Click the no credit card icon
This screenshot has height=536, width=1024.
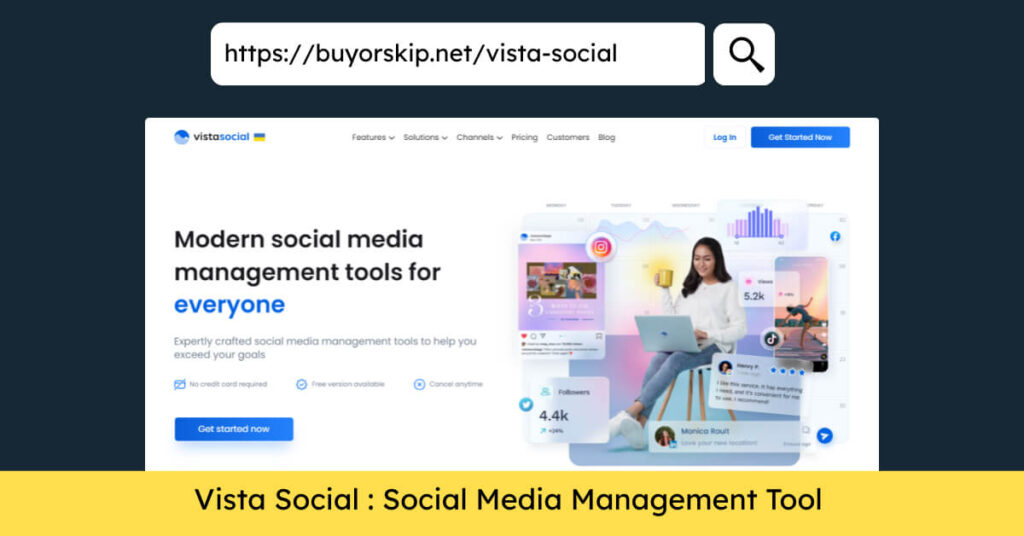click(180, 385)
